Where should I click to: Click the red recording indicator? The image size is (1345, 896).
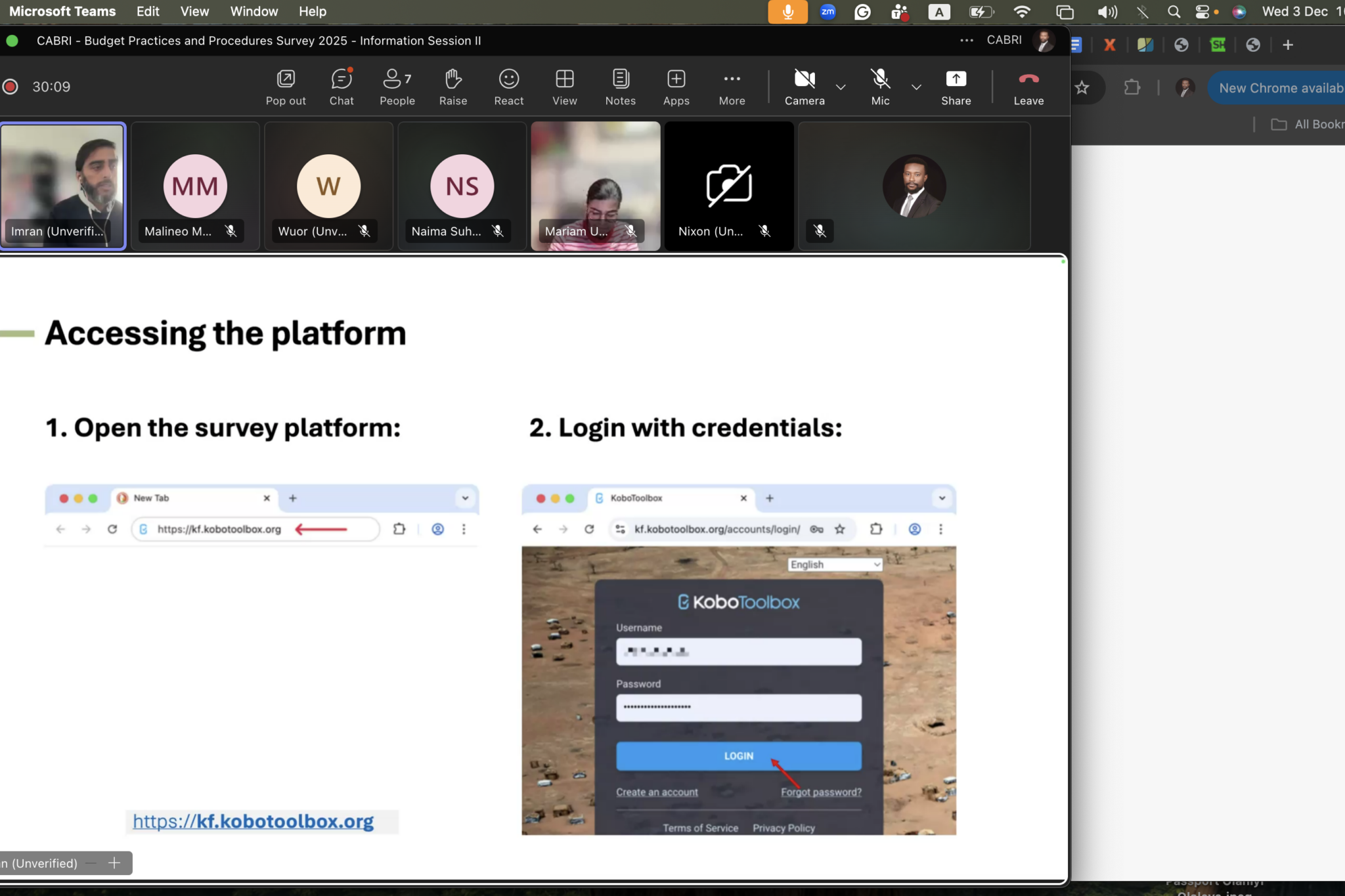click(x=10, y=87)
